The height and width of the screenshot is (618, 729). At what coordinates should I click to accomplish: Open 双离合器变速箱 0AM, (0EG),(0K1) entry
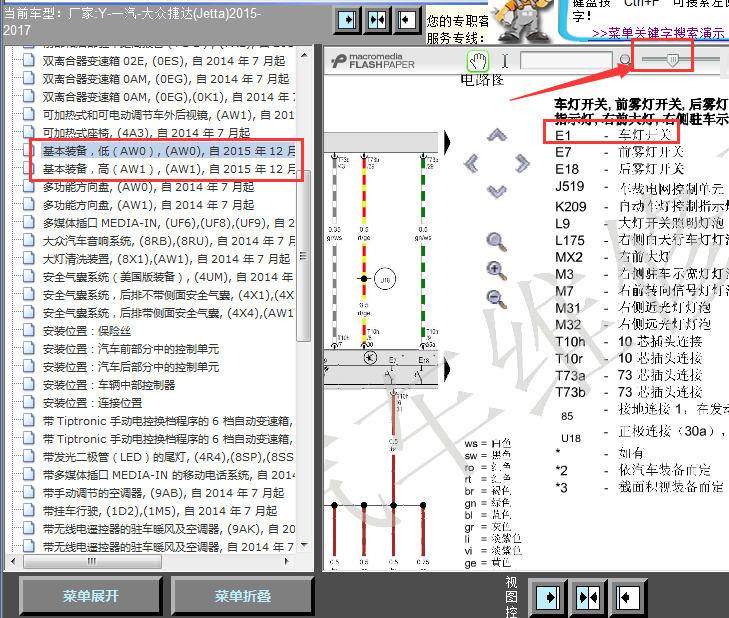(x=168, y=97)
